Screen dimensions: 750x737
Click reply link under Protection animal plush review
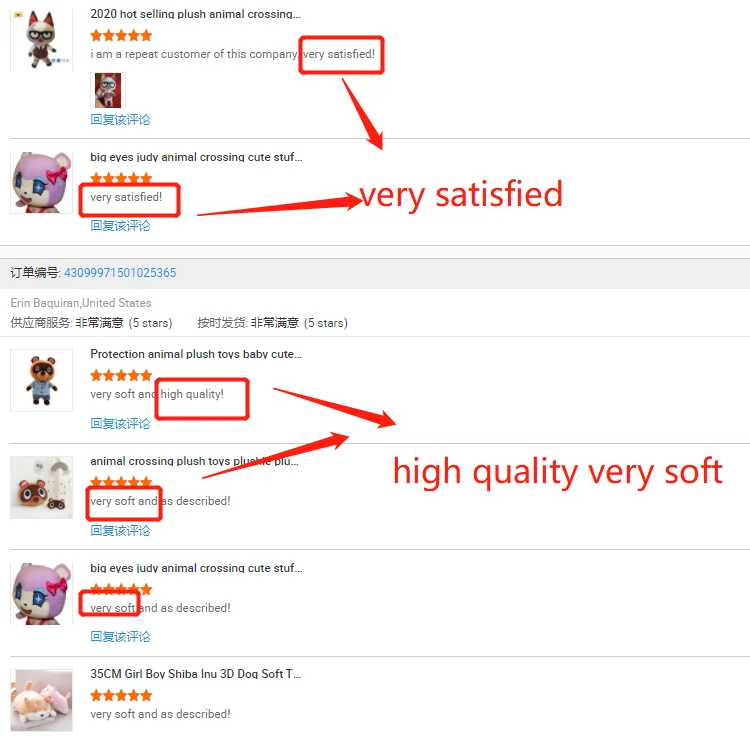(120, 424)
